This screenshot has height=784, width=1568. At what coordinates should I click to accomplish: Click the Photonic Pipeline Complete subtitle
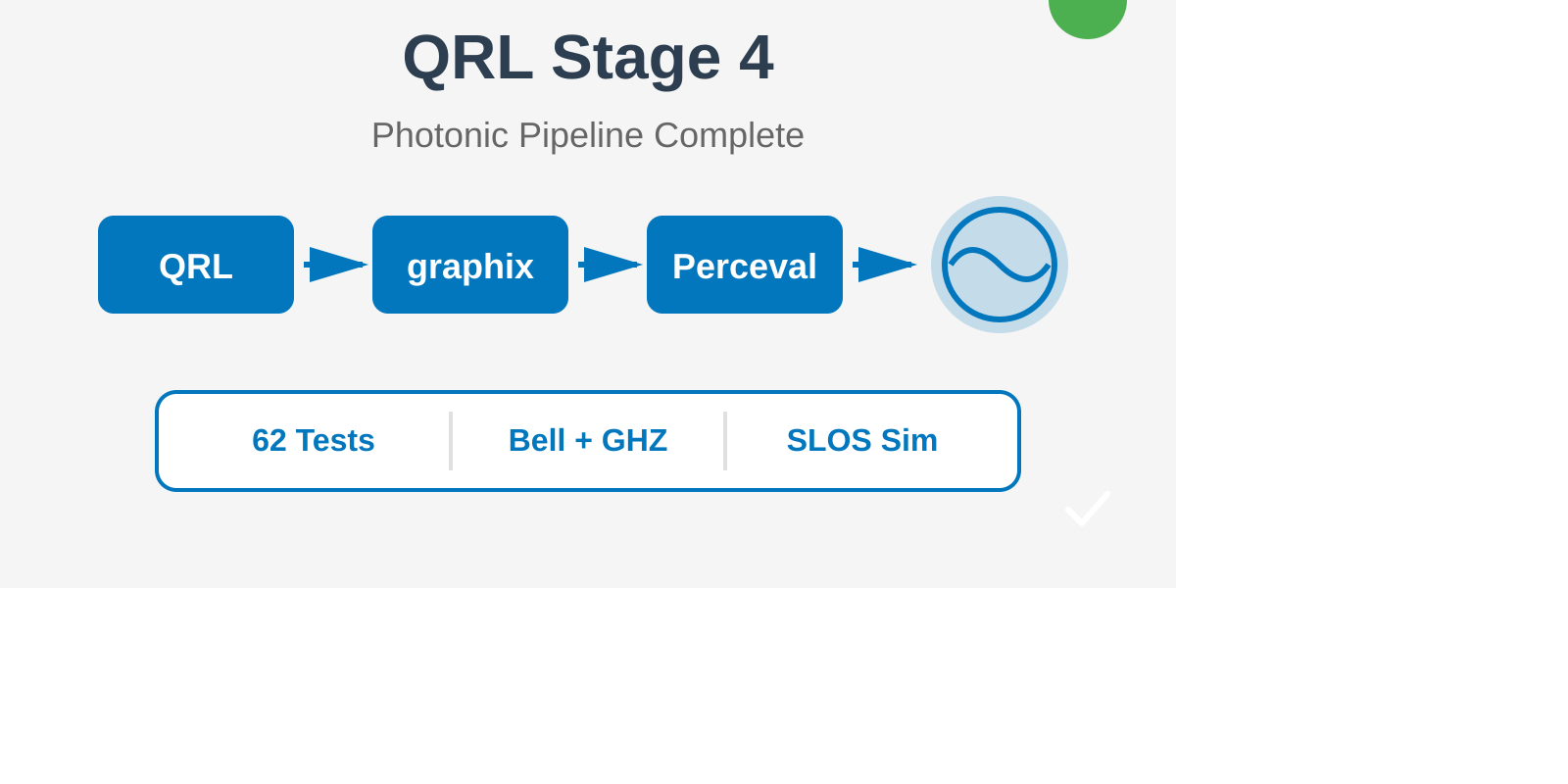point(588,135)
